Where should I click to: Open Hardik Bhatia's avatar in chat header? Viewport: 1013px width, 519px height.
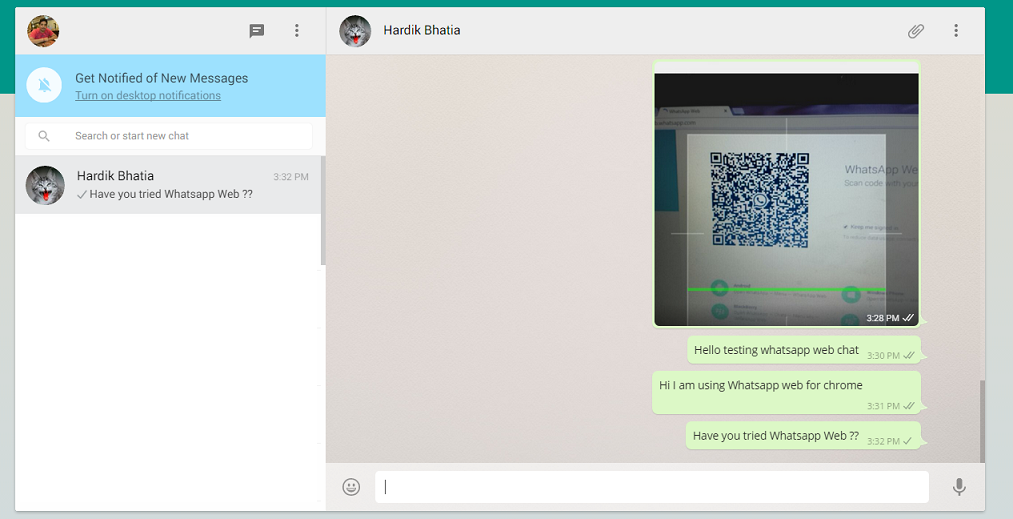click(355, 31)
